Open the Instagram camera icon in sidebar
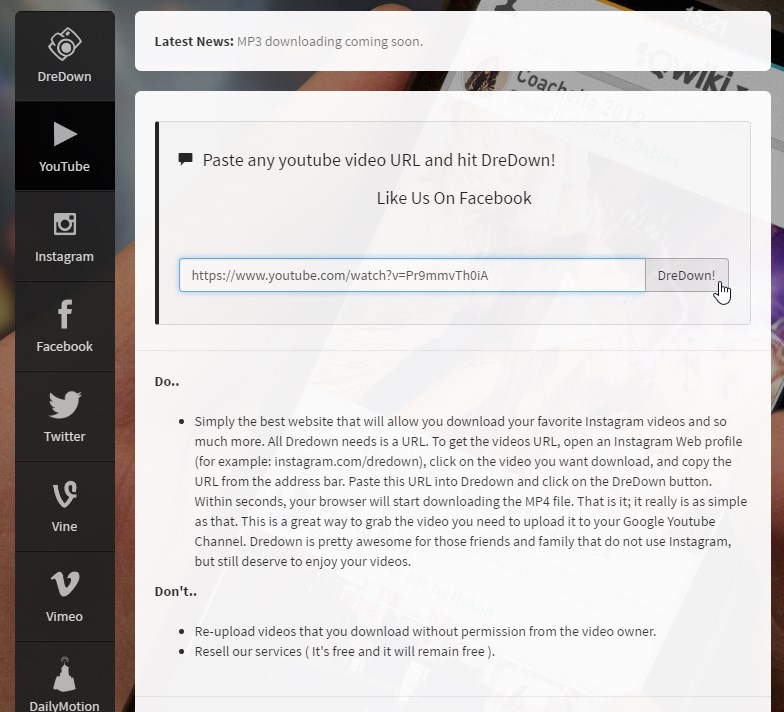The image size is (784, 712). click(x=64, y=224)
